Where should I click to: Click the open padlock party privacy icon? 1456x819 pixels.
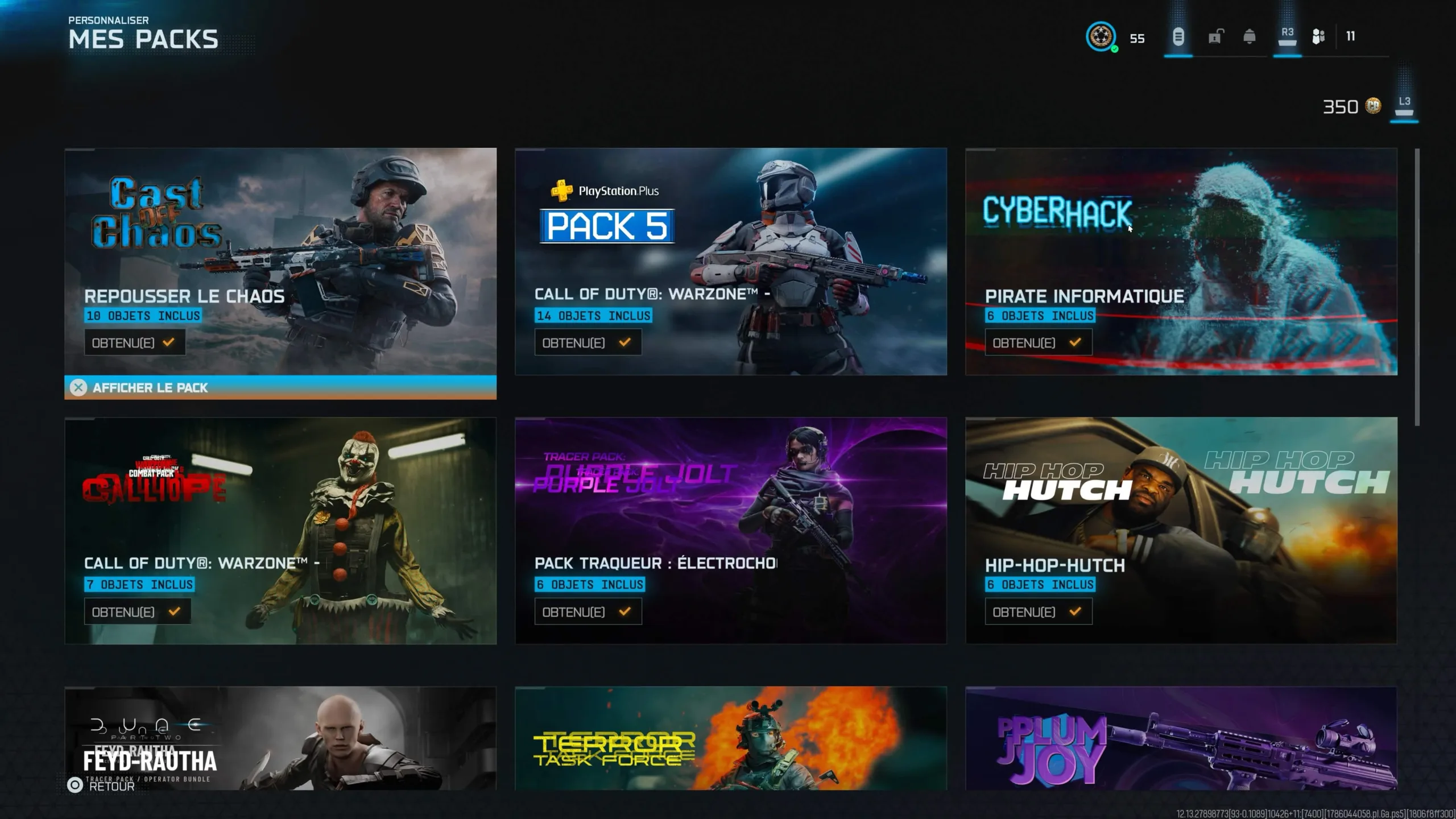coord(1215,37)
